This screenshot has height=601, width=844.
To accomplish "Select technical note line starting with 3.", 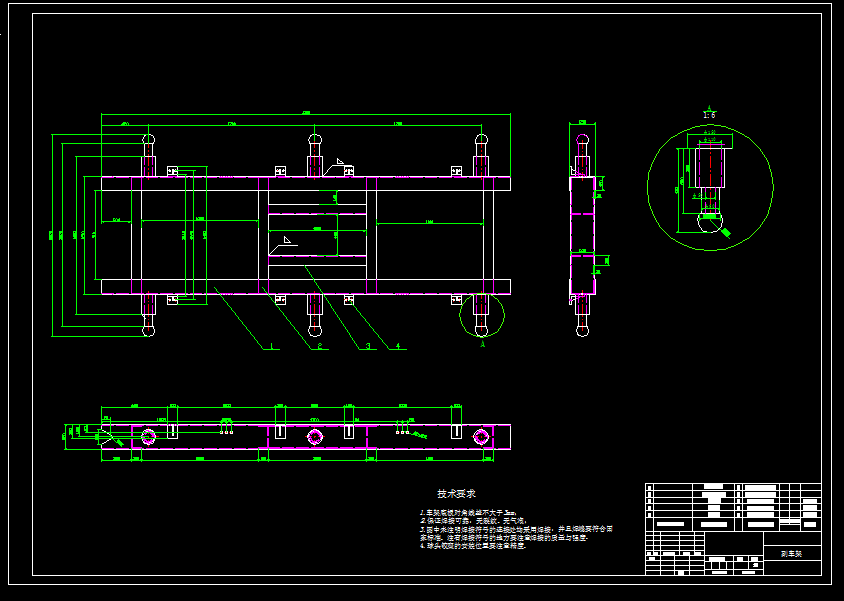I will pyautogui.click(x=516, y=533).
